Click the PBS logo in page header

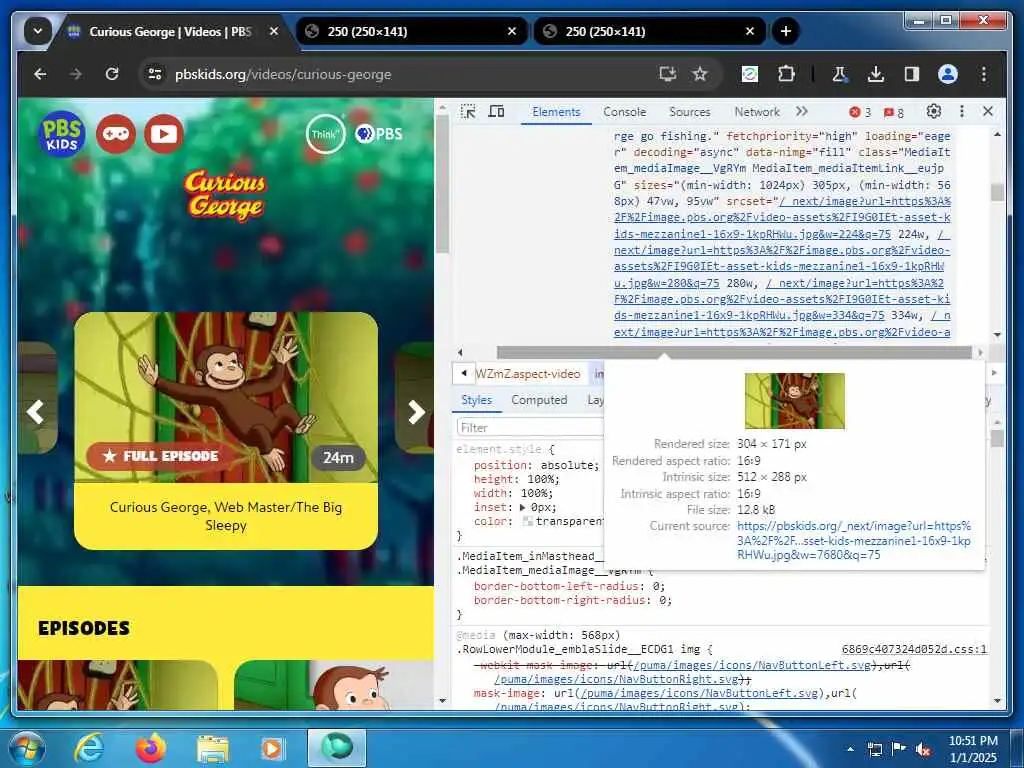tap(379, 134)
